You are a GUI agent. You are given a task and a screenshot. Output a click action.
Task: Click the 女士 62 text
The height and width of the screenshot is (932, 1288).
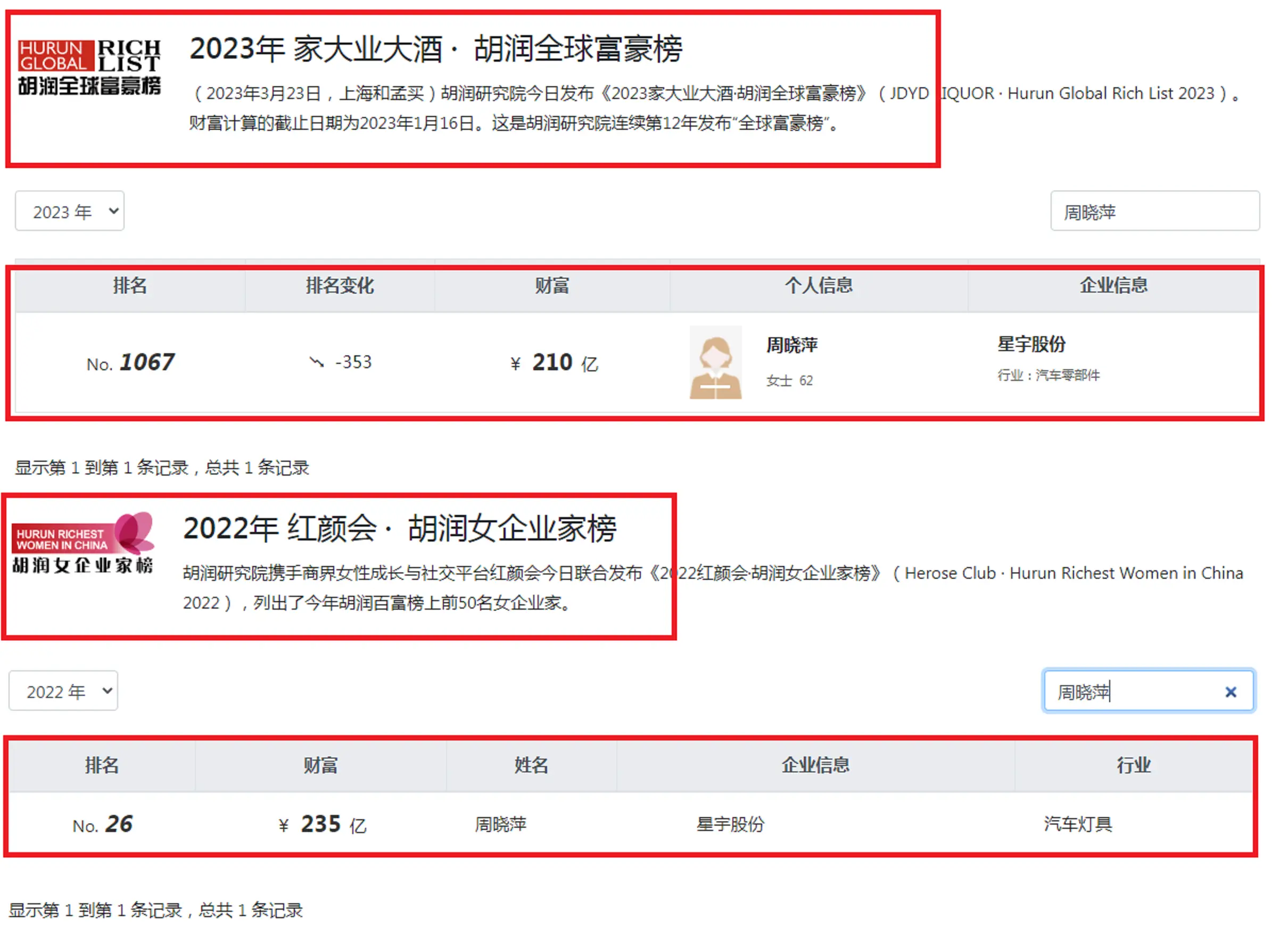click(789, 381)
